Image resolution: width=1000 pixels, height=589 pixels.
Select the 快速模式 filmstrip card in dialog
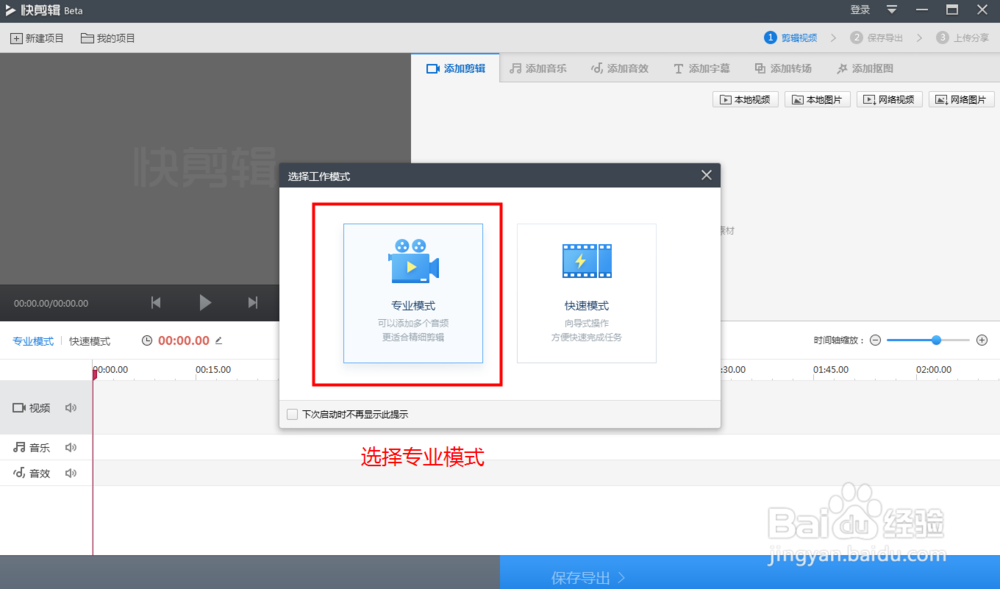click(586, 293)
